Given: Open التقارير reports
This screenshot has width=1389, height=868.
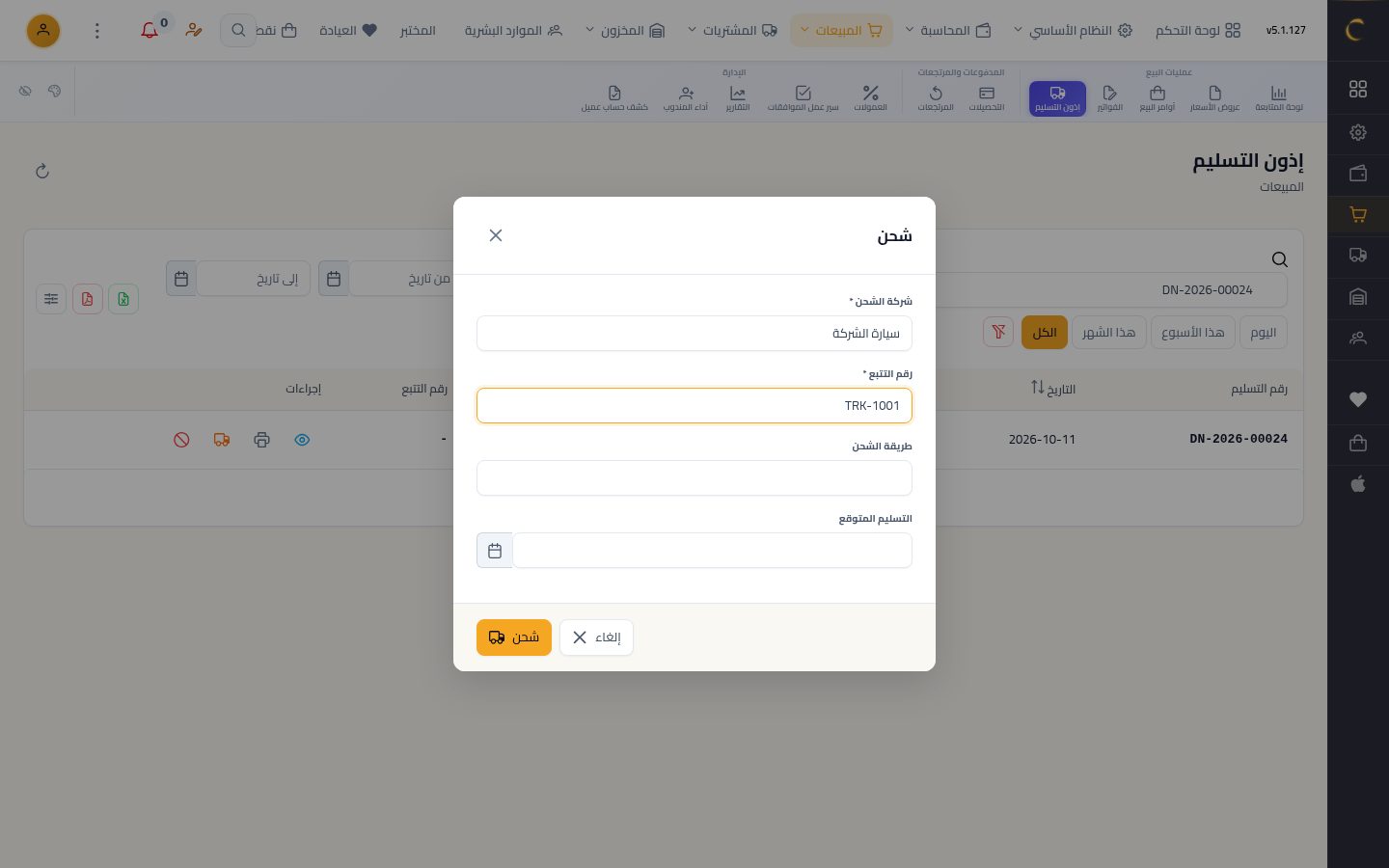Looking at the screenshot, I should pos(738,98).
